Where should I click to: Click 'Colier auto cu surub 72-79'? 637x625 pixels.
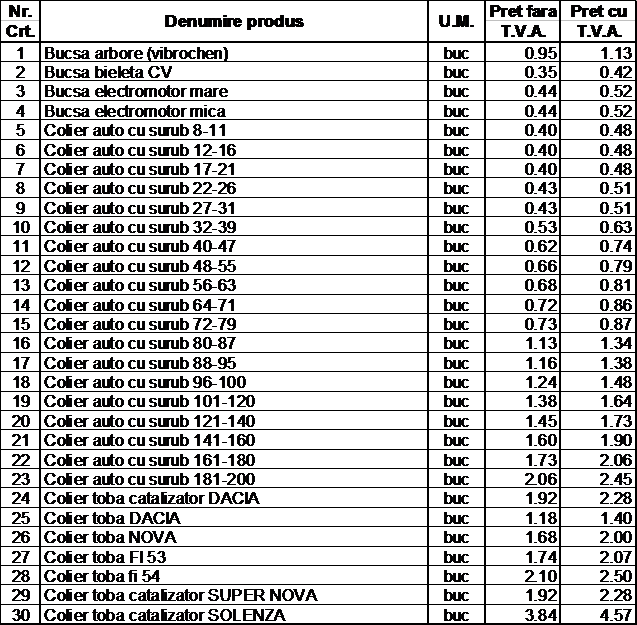tap(140, 324)
